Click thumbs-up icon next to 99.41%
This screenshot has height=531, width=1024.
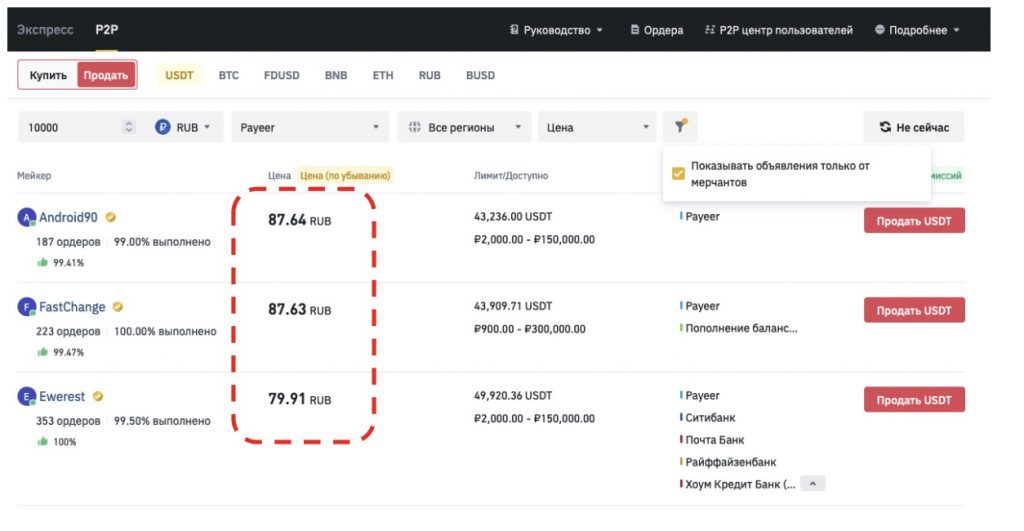tap(43, 263)
